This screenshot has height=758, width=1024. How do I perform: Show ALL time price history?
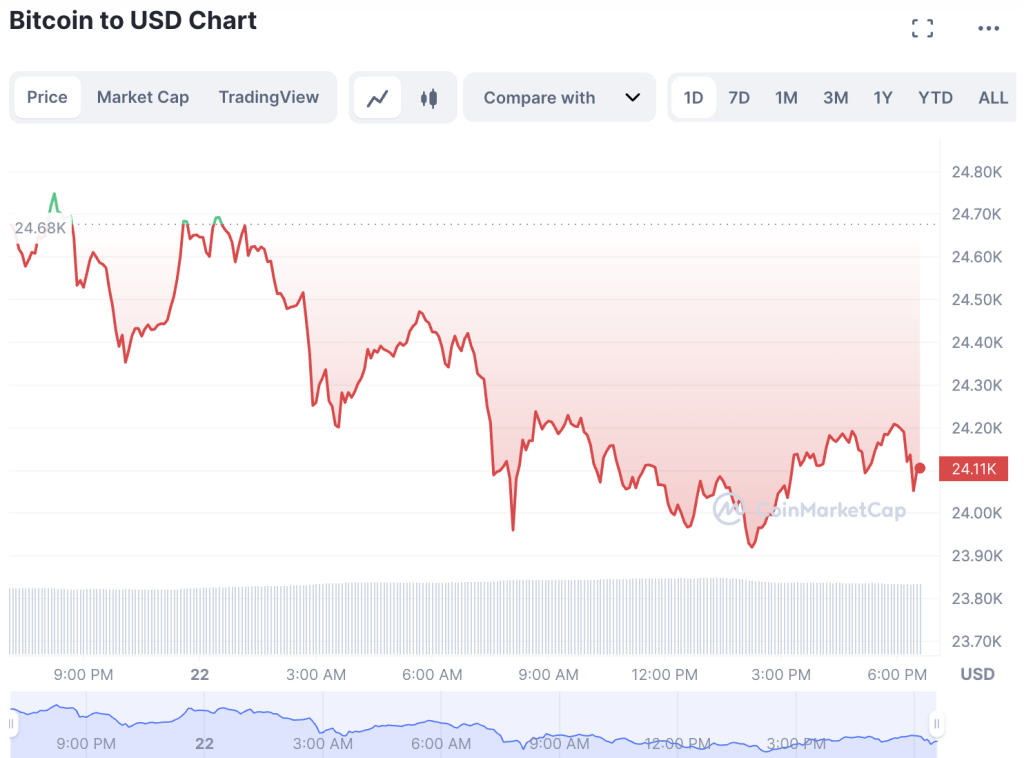coord(993,98)
